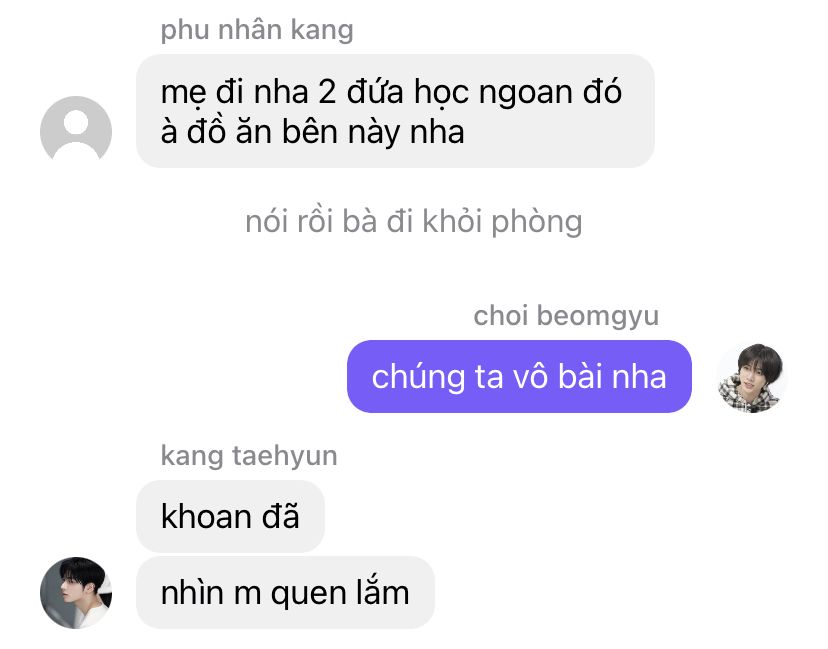Tap the word "bài" in the purple message

[580, 377]
